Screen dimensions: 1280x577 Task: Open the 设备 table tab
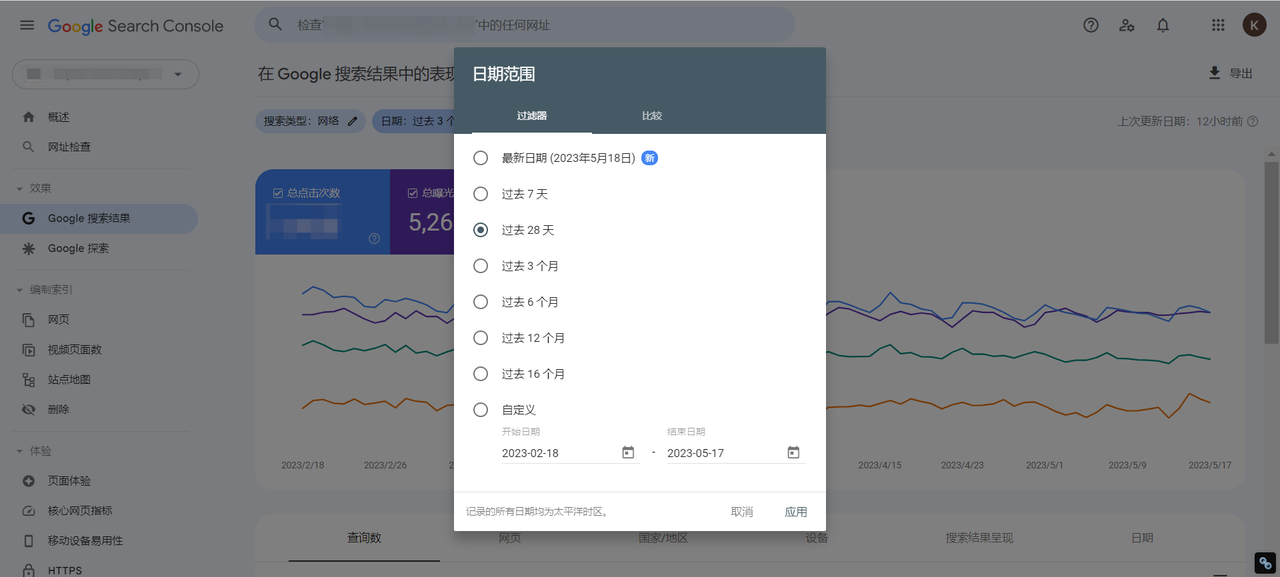816,538
